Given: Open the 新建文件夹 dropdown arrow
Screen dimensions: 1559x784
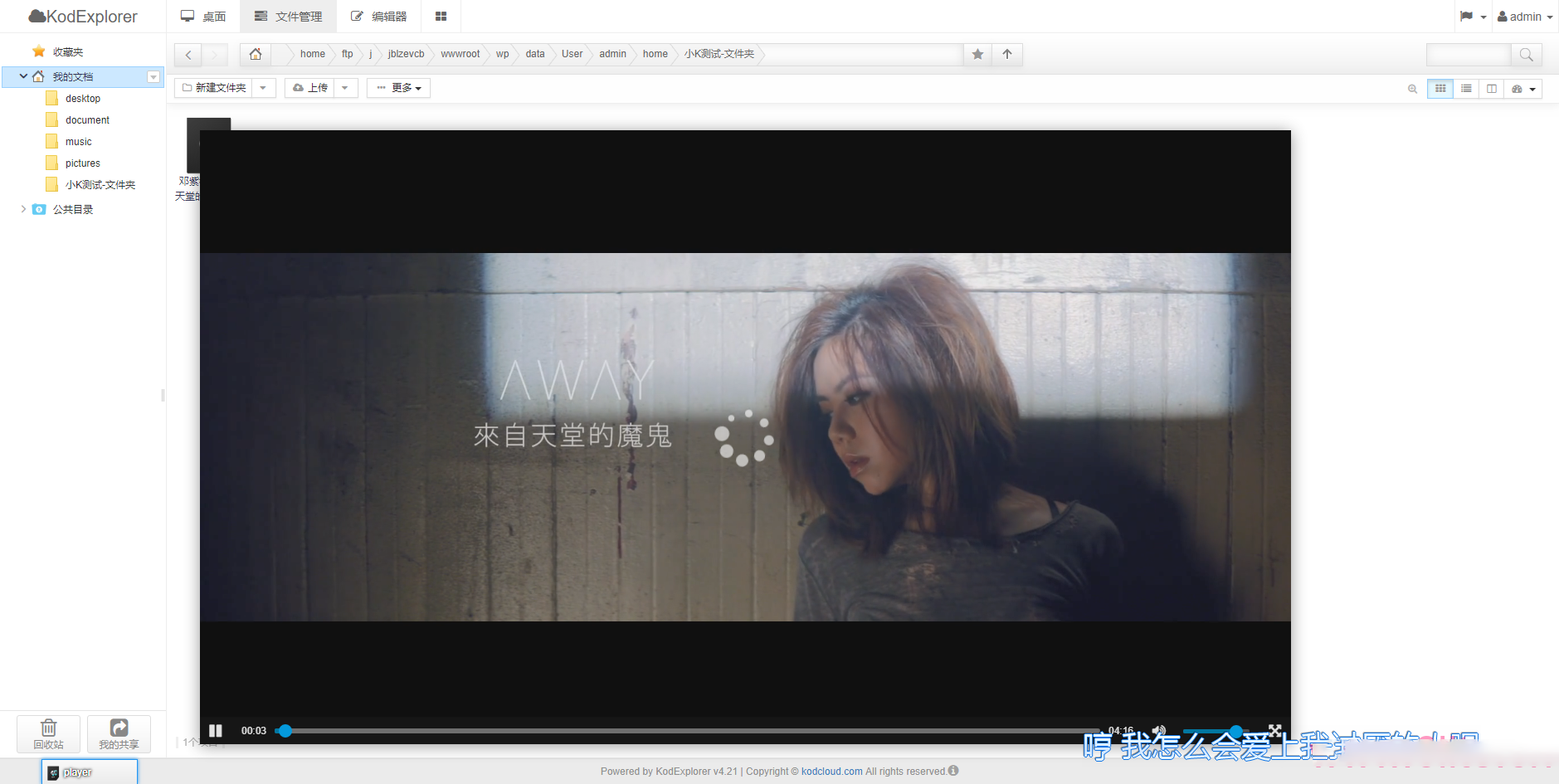Looking at the screenshot, I should point(263,88).
